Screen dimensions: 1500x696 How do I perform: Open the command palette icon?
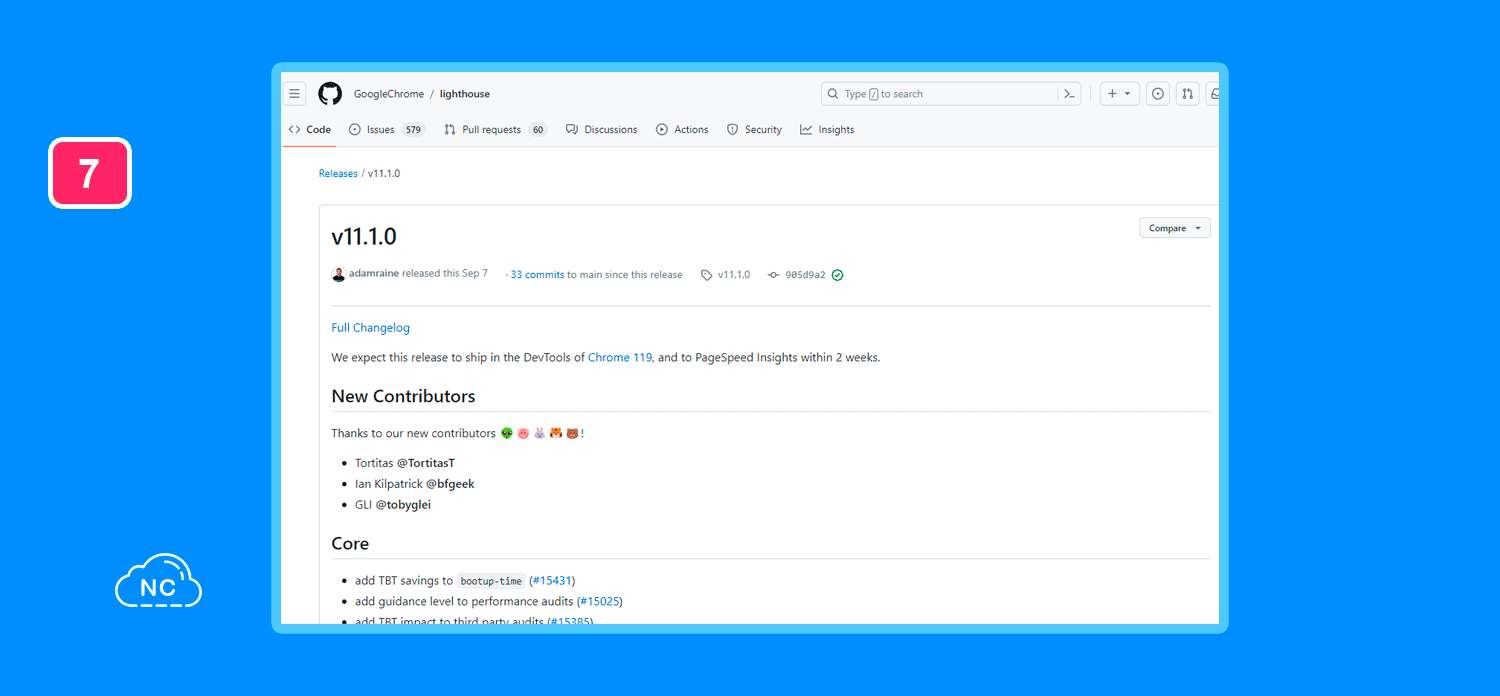pyautogui.click(x=1069, y=94)
